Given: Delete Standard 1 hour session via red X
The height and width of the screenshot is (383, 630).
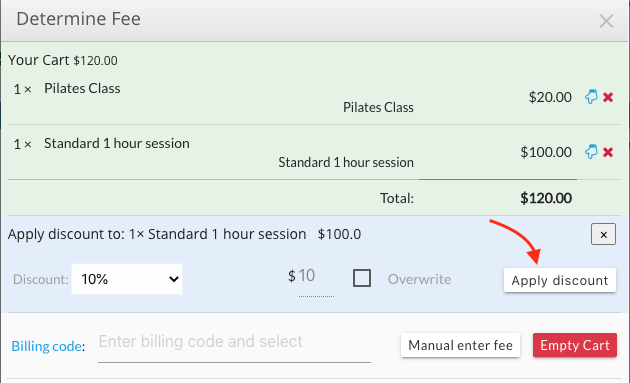Looking at the screenshot, I should pos(608,152).
